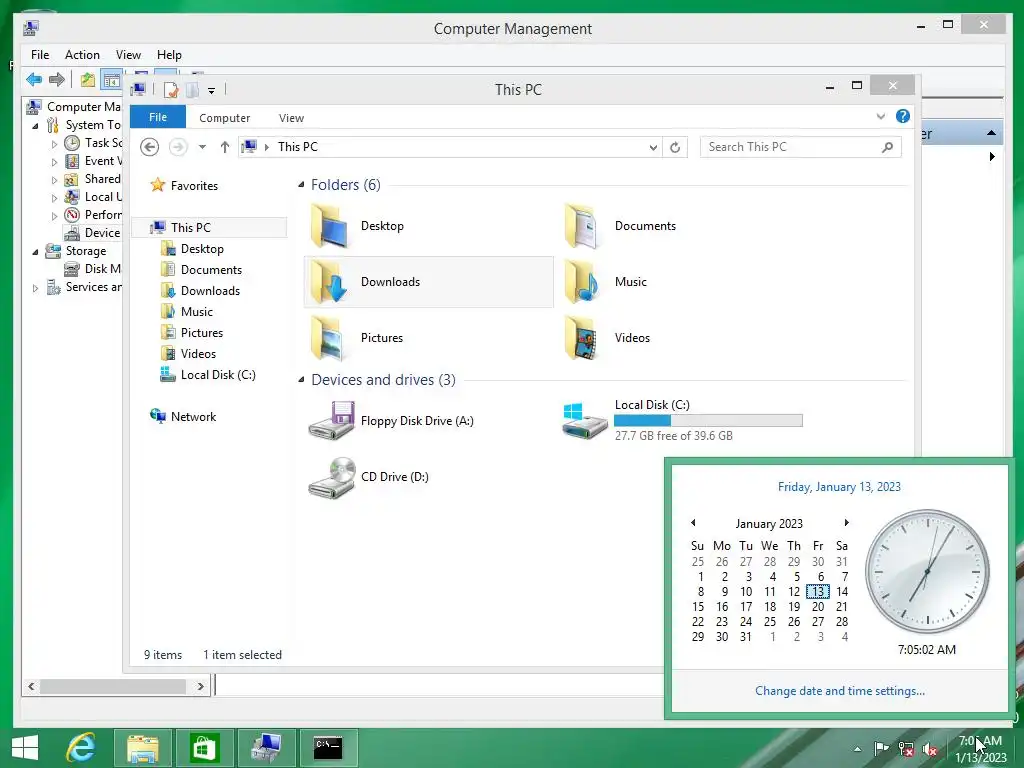Open the File tab in This PC window

158,117
